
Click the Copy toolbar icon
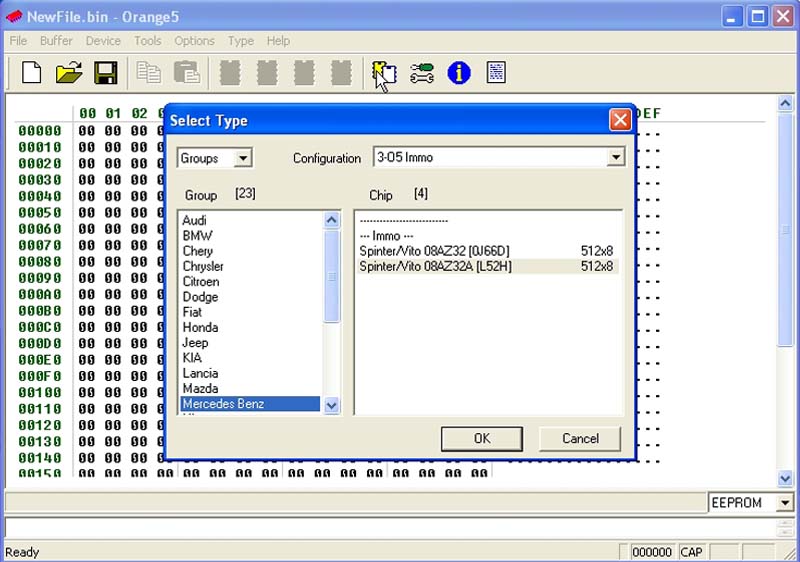[x=149, y=72]
